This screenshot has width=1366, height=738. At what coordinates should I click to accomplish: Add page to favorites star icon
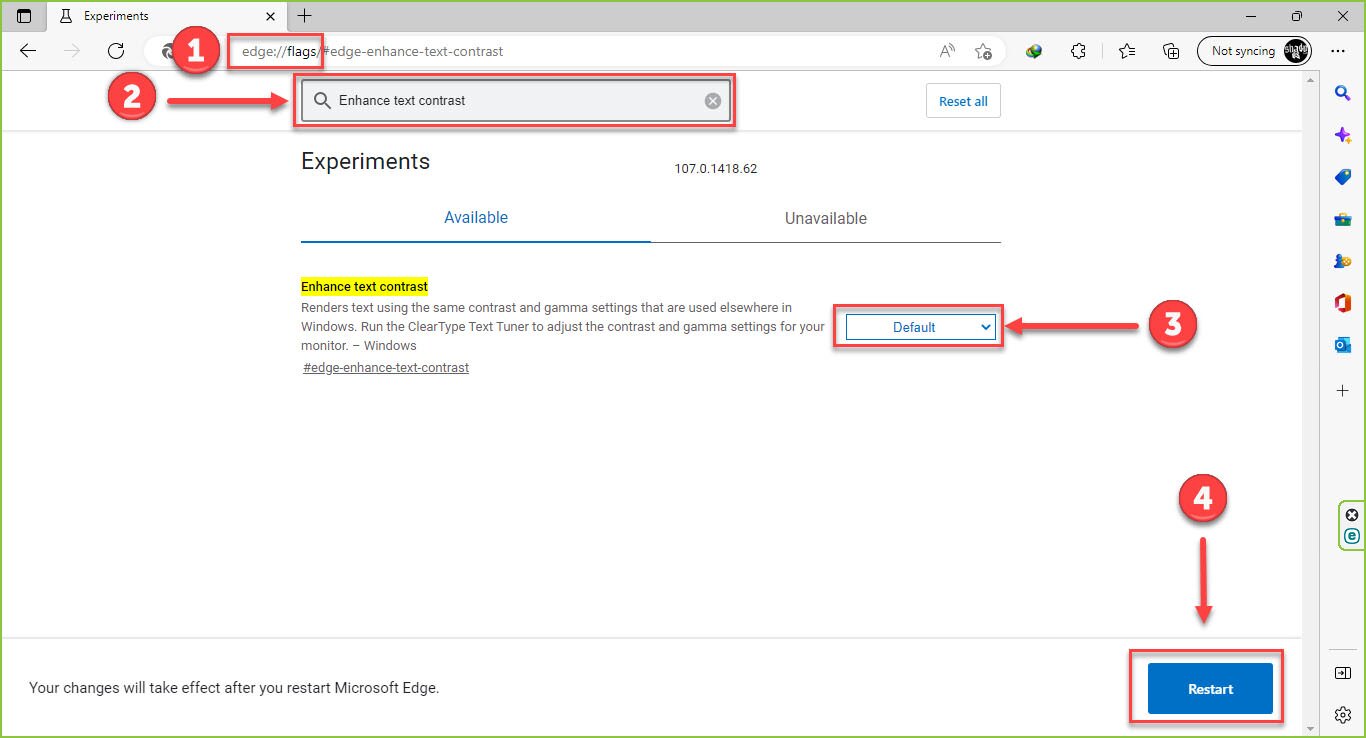(983, 51)
